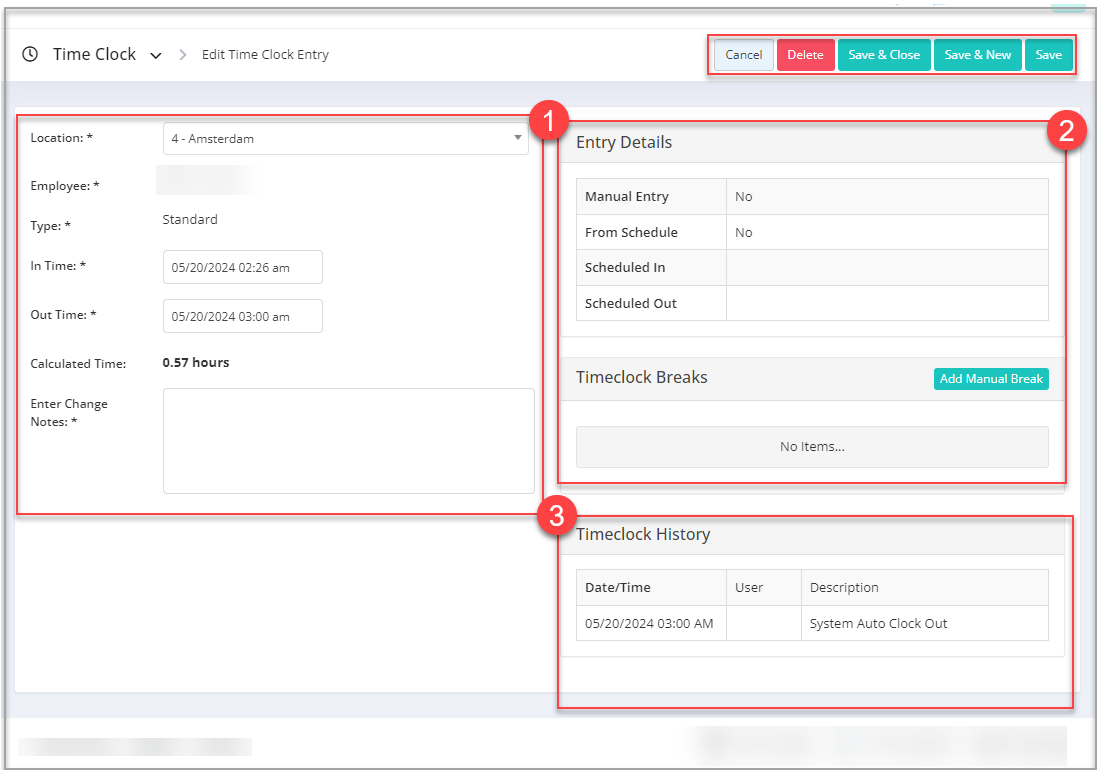The width and height of the screenshot is (1097, 774).
Task: Select the Edit Time Clock Entry breadcrumb
Action: [x=265, y=55]
